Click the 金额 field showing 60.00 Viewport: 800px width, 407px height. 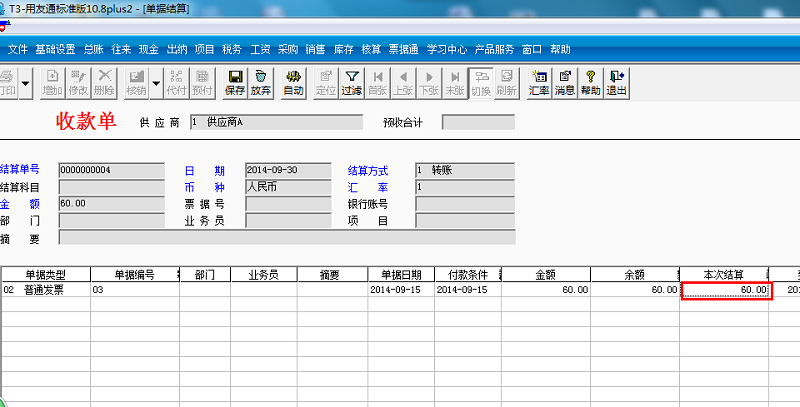112,204
